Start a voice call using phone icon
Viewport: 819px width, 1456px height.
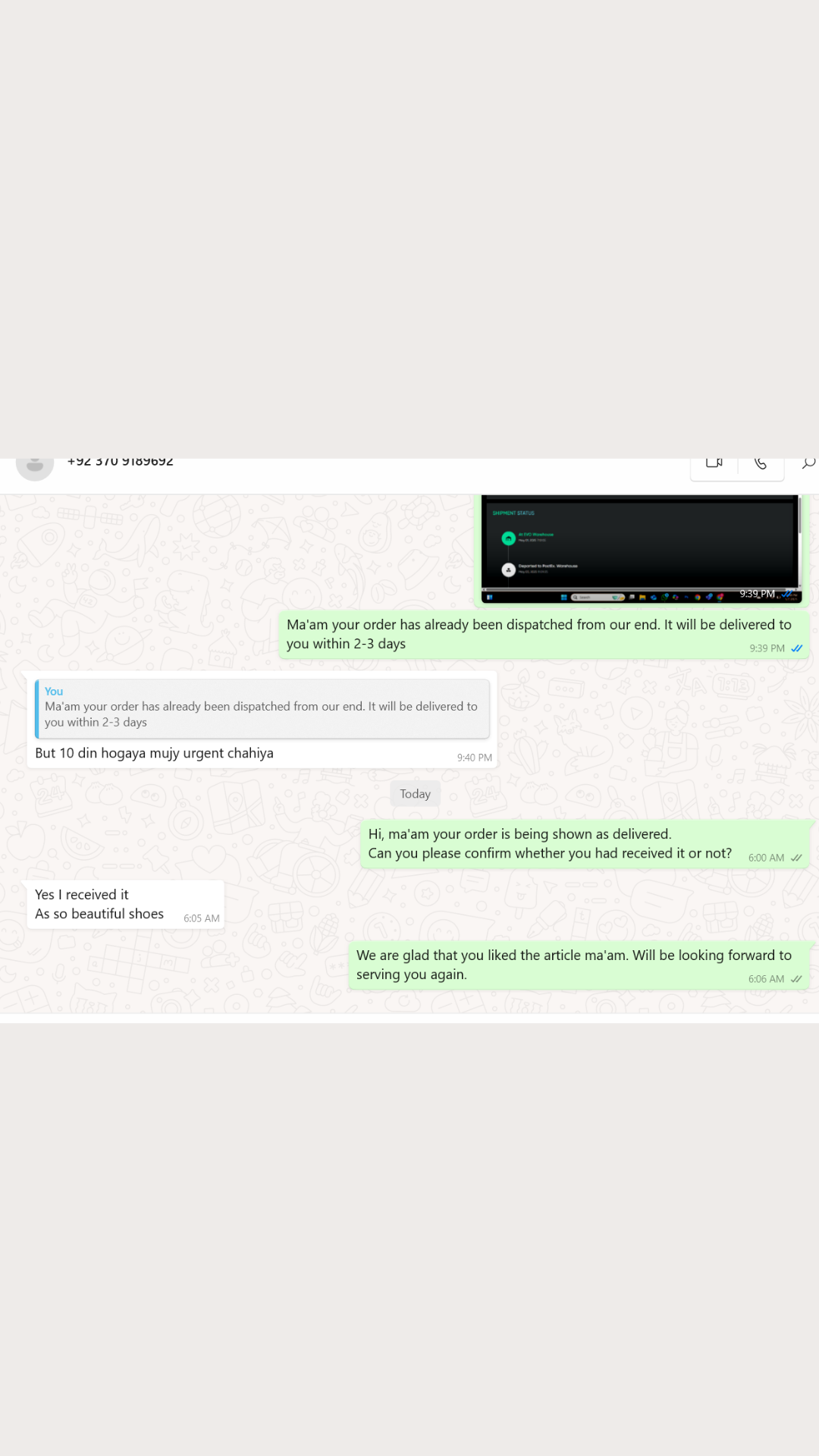761,463
